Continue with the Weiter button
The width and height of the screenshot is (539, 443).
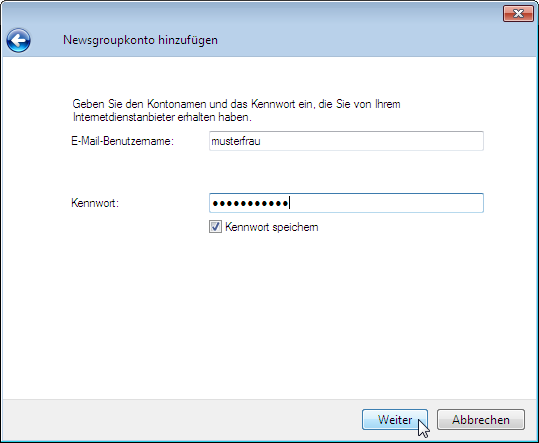395,419
